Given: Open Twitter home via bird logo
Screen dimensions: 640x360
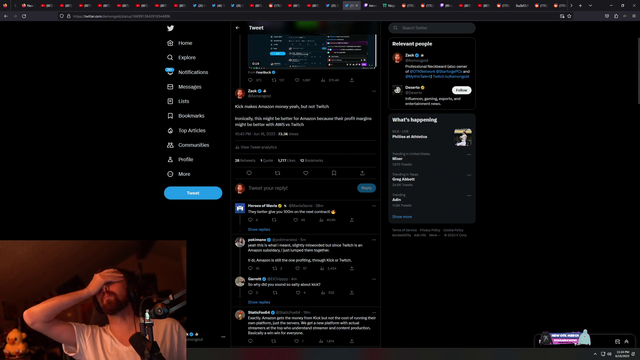Looking at the screenshot, I should pos(170,28).
